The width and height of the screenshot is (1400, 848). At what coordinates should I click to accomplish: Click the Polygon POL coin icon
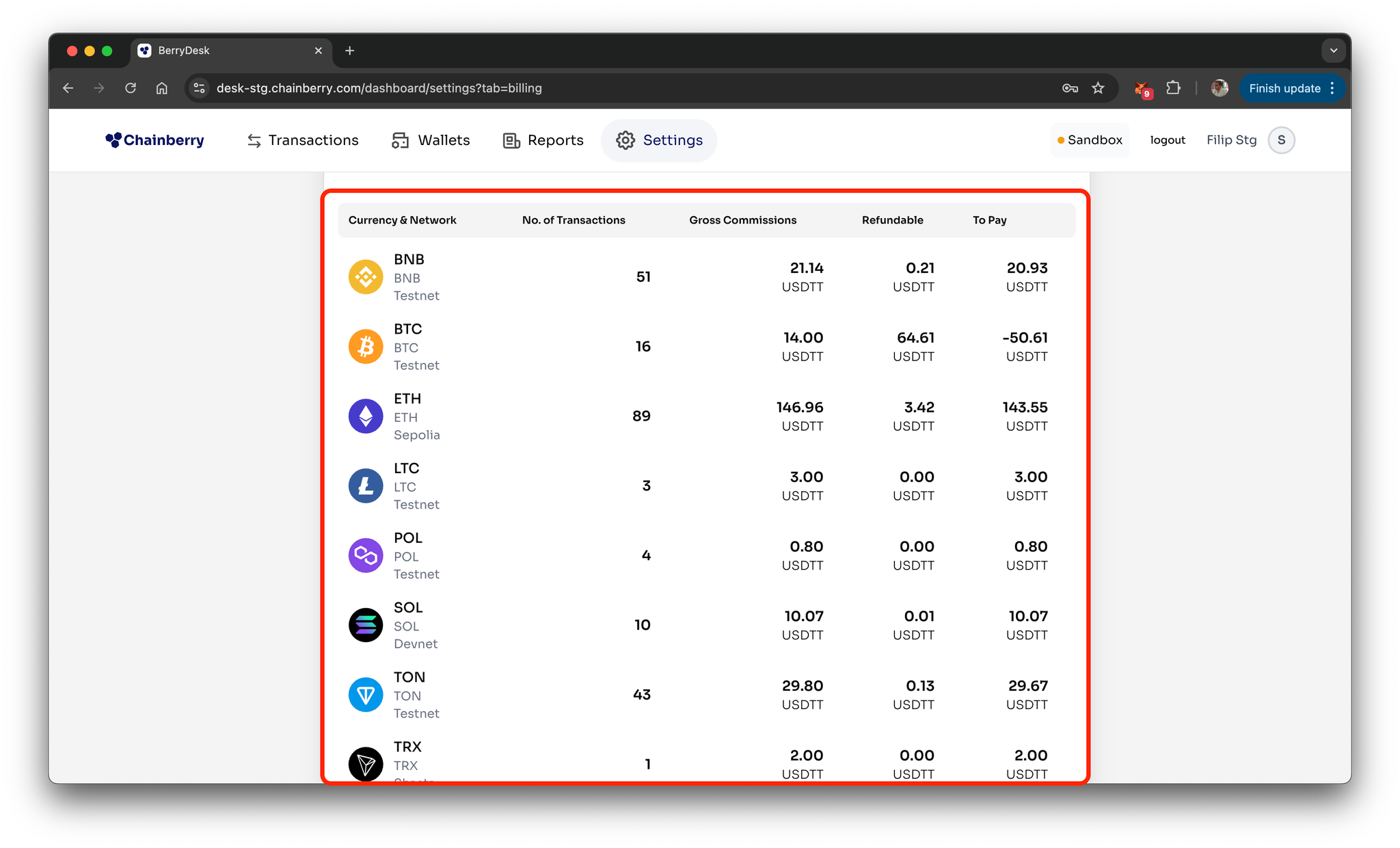tap(366, 555)
